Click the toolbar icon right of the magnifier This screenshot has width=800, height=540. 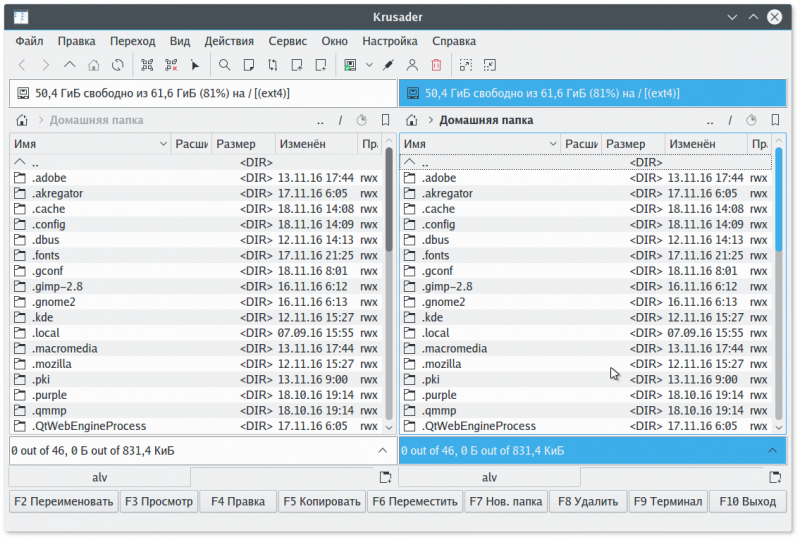(248, 65)
